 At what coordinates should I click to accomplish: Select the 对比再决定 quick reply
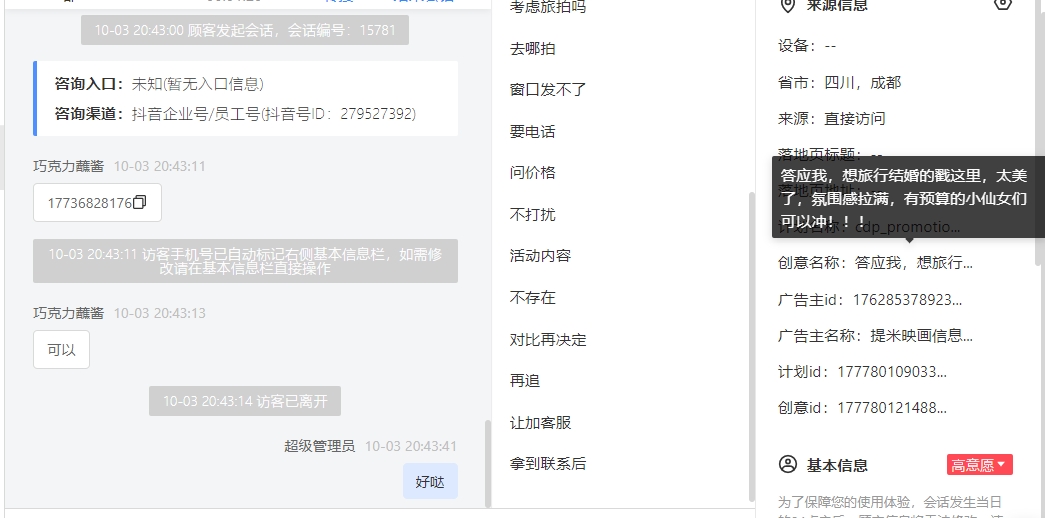(x=548, y=339)
